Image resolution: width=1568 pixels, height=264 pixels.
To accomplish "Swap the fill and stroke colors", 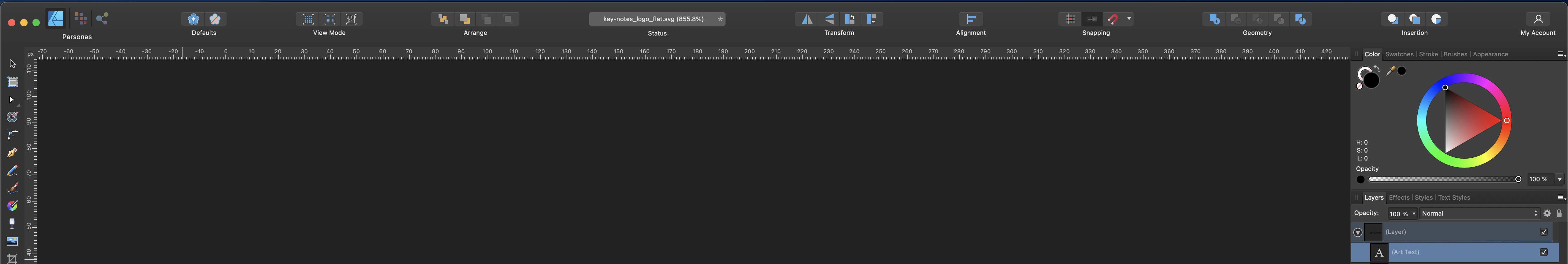I will click(1377, 69).
